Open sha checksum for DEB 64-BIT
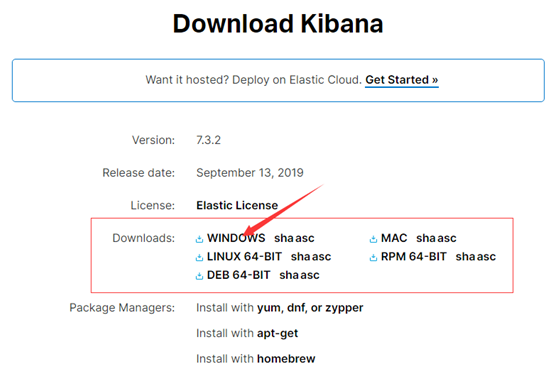This screenshot has width=558, height=371. 289,275
